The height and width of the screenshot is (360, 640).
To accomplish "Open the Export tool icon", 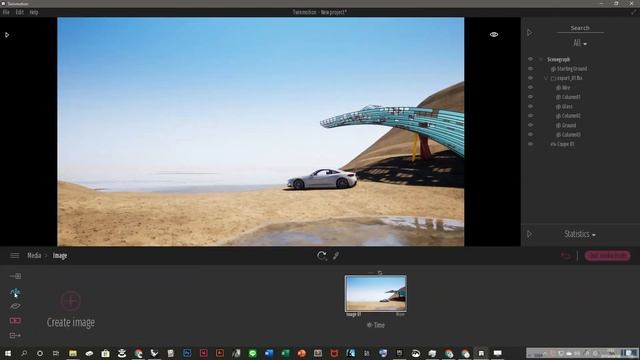I will pos(15,336).
